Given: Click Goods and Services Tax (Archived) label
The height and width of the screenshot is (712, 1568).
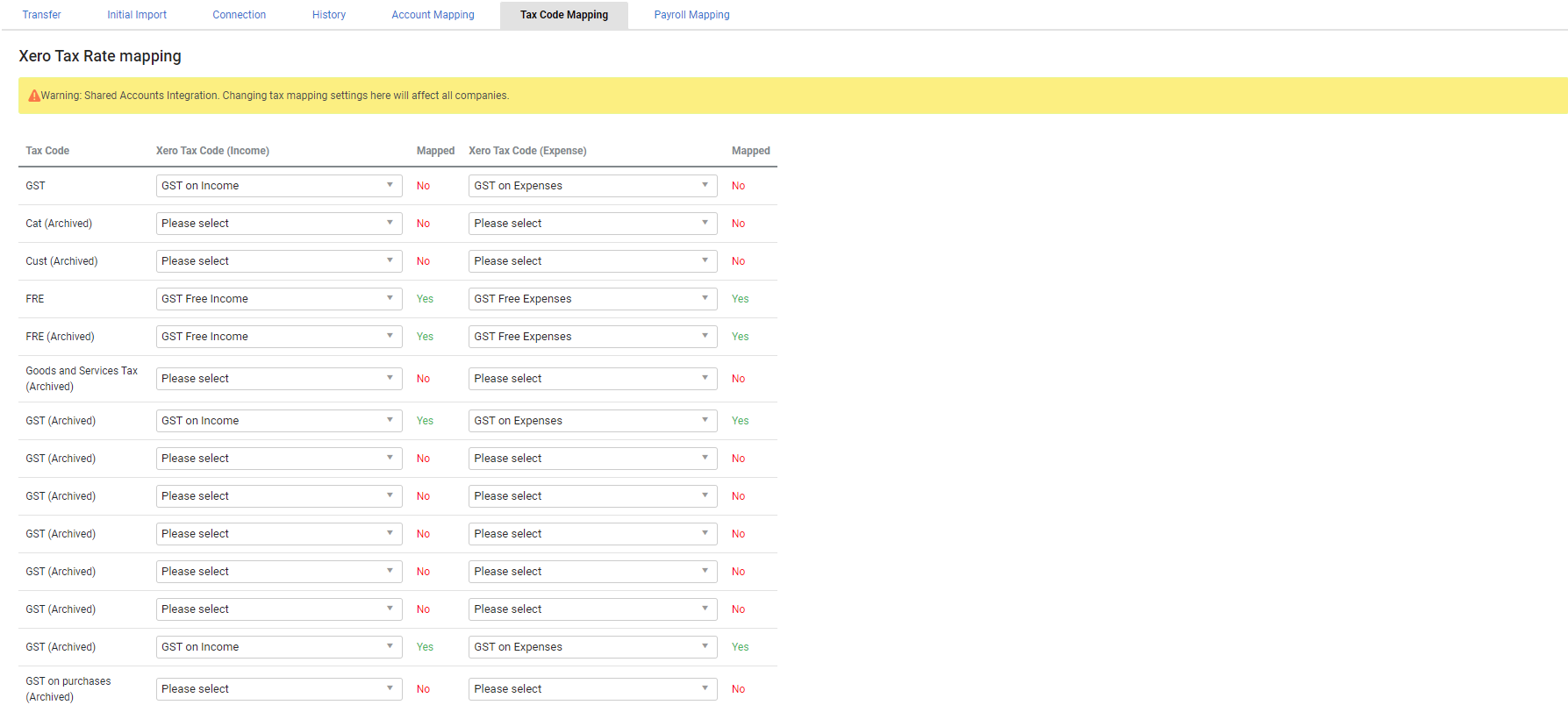Looking at the screenshot, I should pyautogui.click(x=82, y=379).
